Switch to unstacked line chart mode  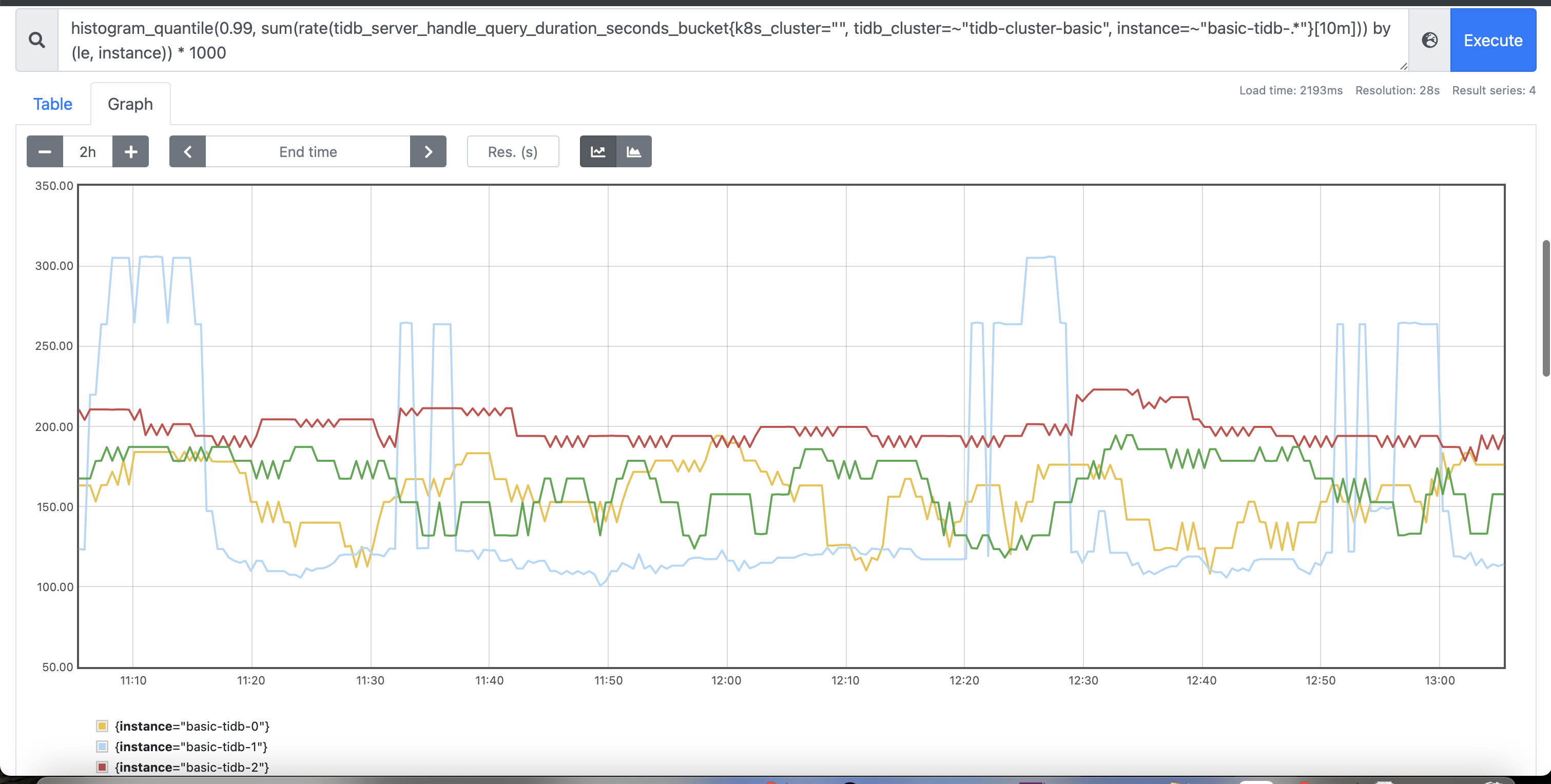[x=598, y=152]
